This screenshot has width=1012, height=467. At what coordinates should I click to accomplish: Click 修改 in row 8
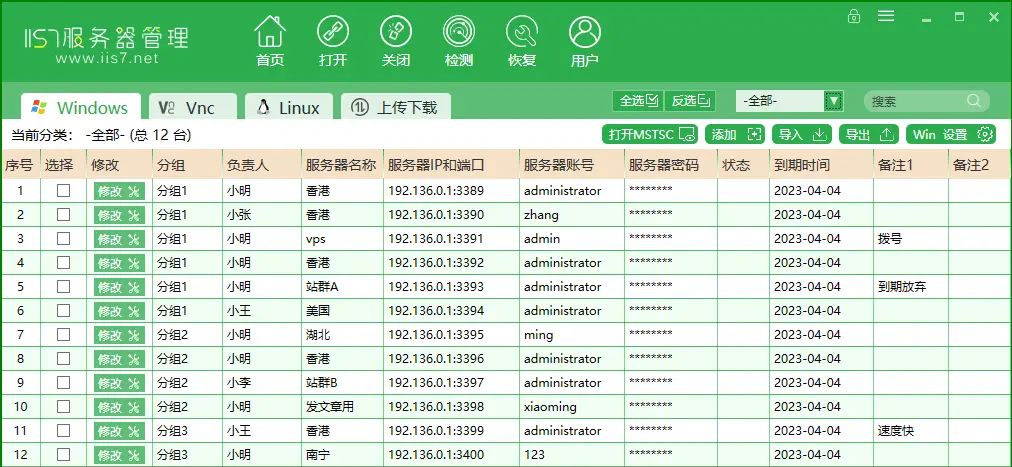click(119, 359)
